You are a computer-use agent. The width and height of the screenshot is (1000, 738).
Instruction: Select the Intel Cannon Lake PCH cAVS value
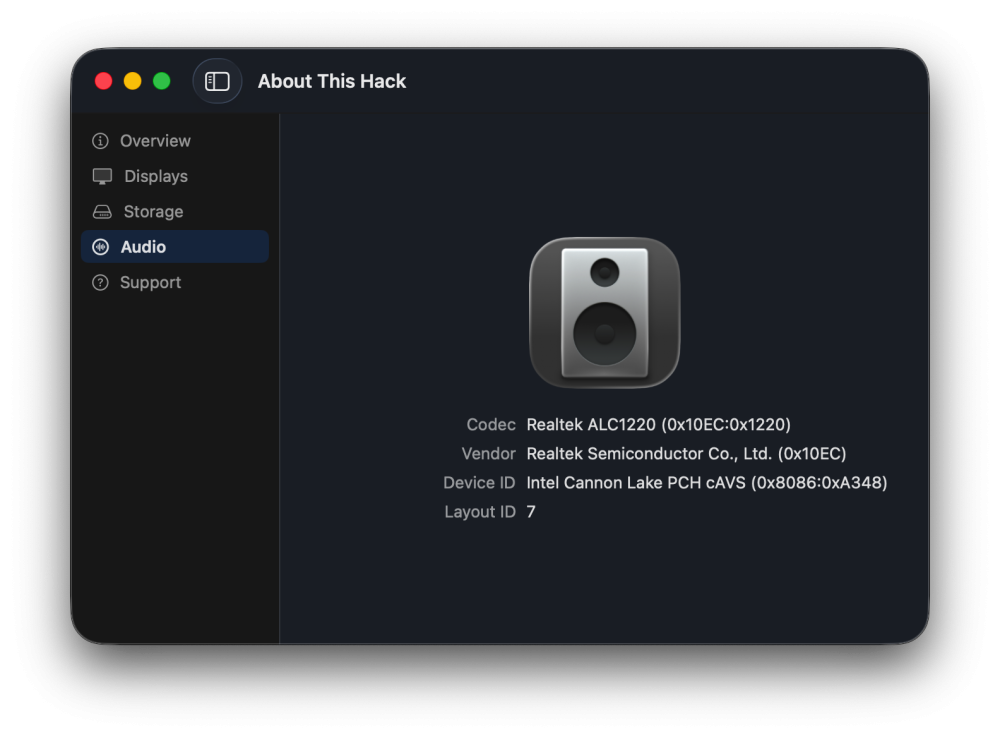[x=707, y=483]
